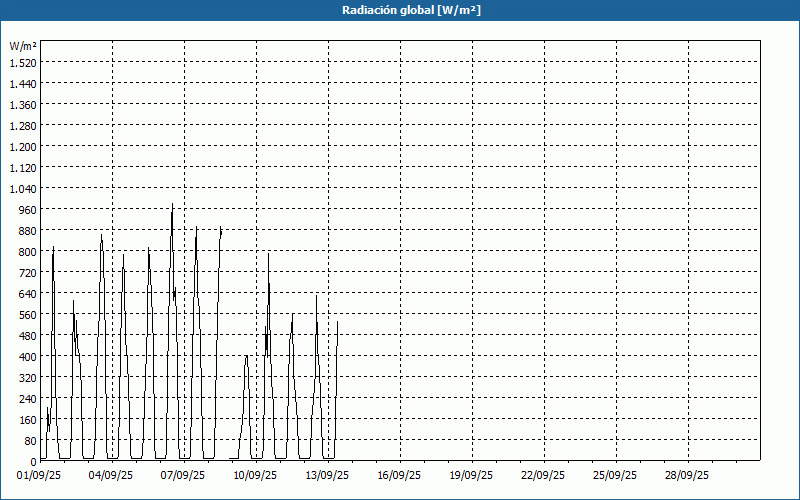
Task: Select the 240 y-axis value
Action: (x=28, y=398)
